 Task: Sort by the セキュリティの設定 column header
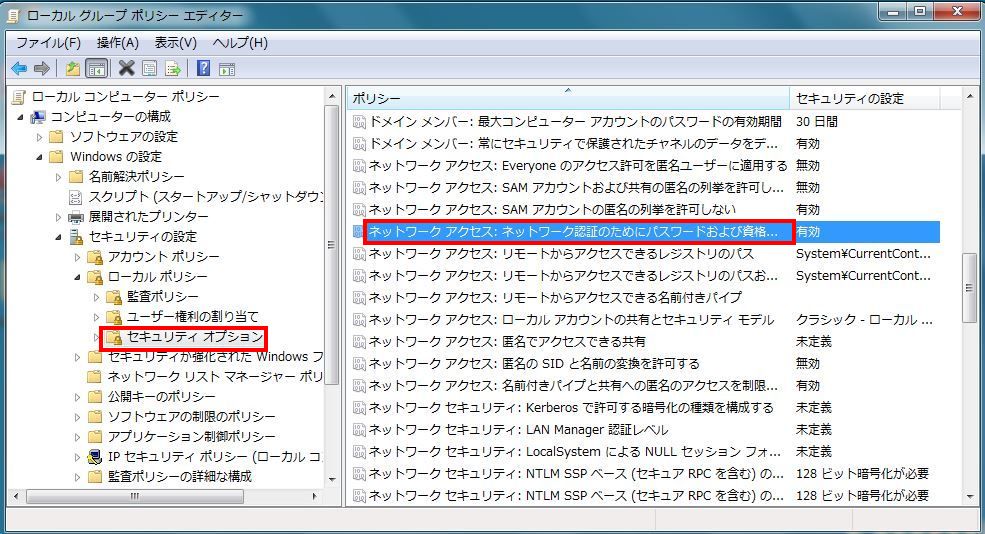tap(864, 99)
